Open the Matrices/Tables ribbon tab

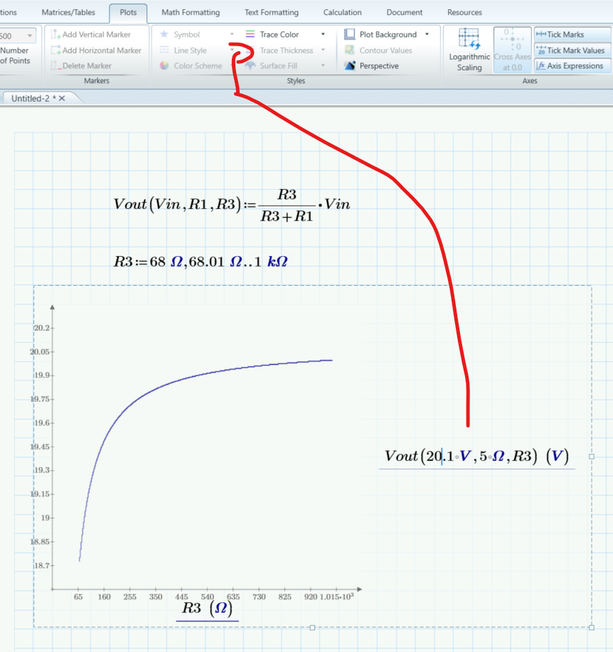point(69,12)
